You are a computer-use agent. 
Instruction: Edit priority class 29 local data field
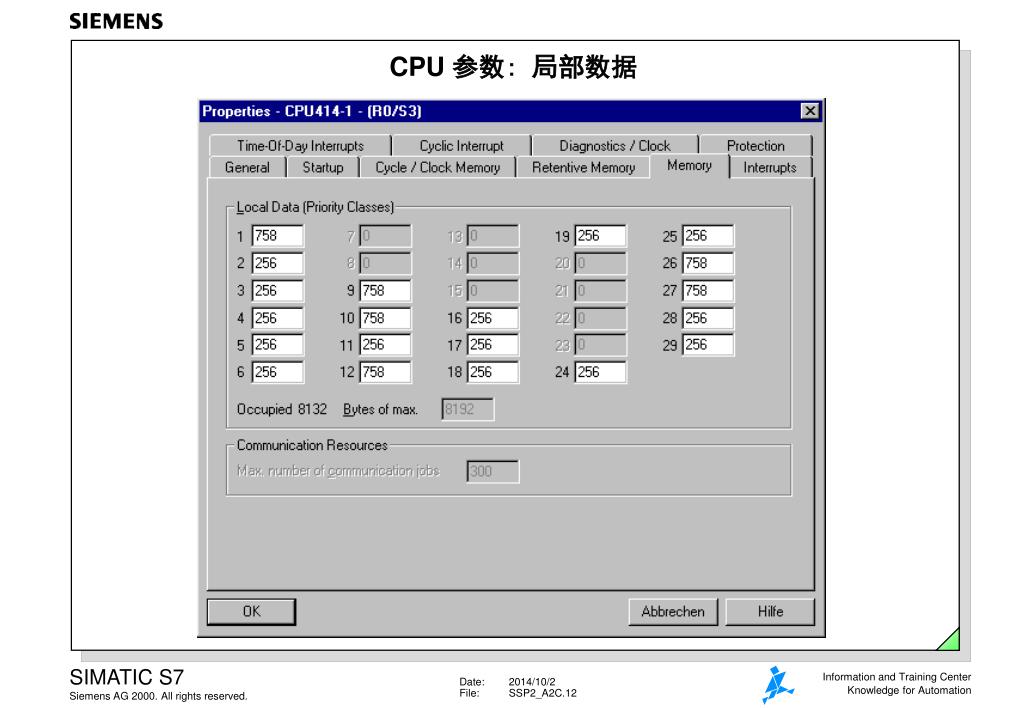[x=708, y=345]
